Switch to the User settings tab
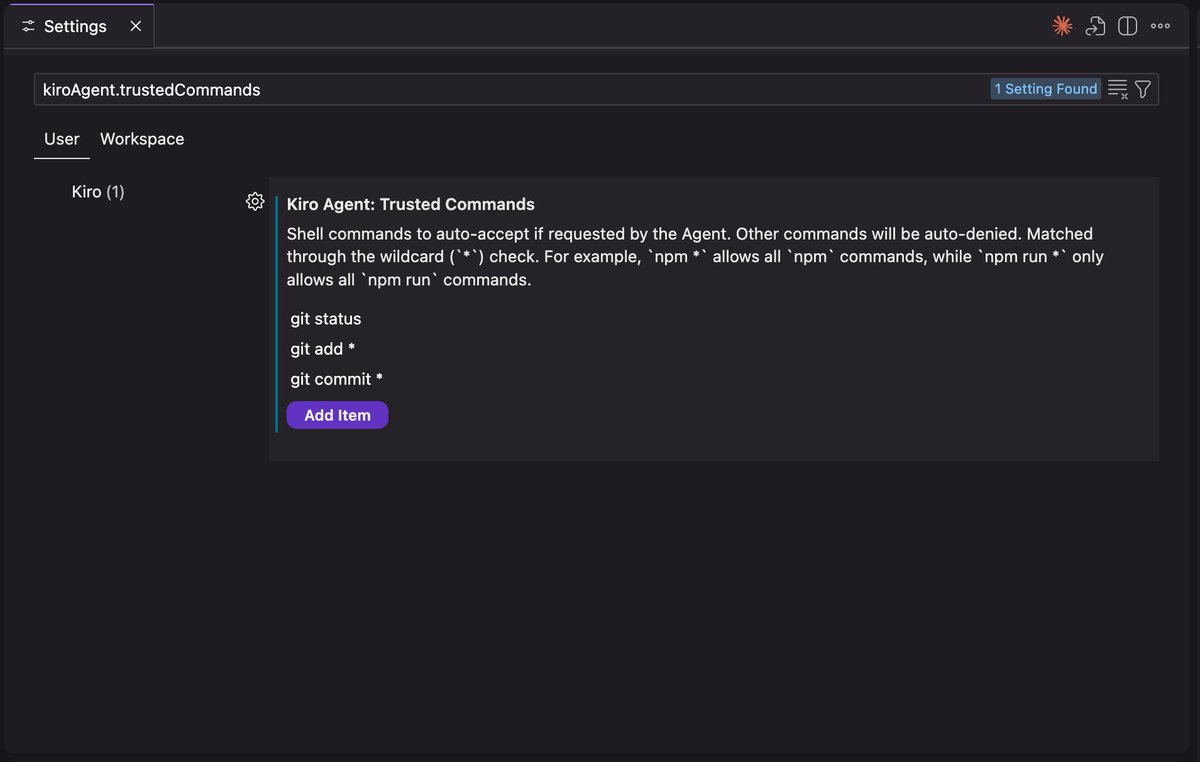The height and width of the screenshot is (762, 1200). [62, 139]
